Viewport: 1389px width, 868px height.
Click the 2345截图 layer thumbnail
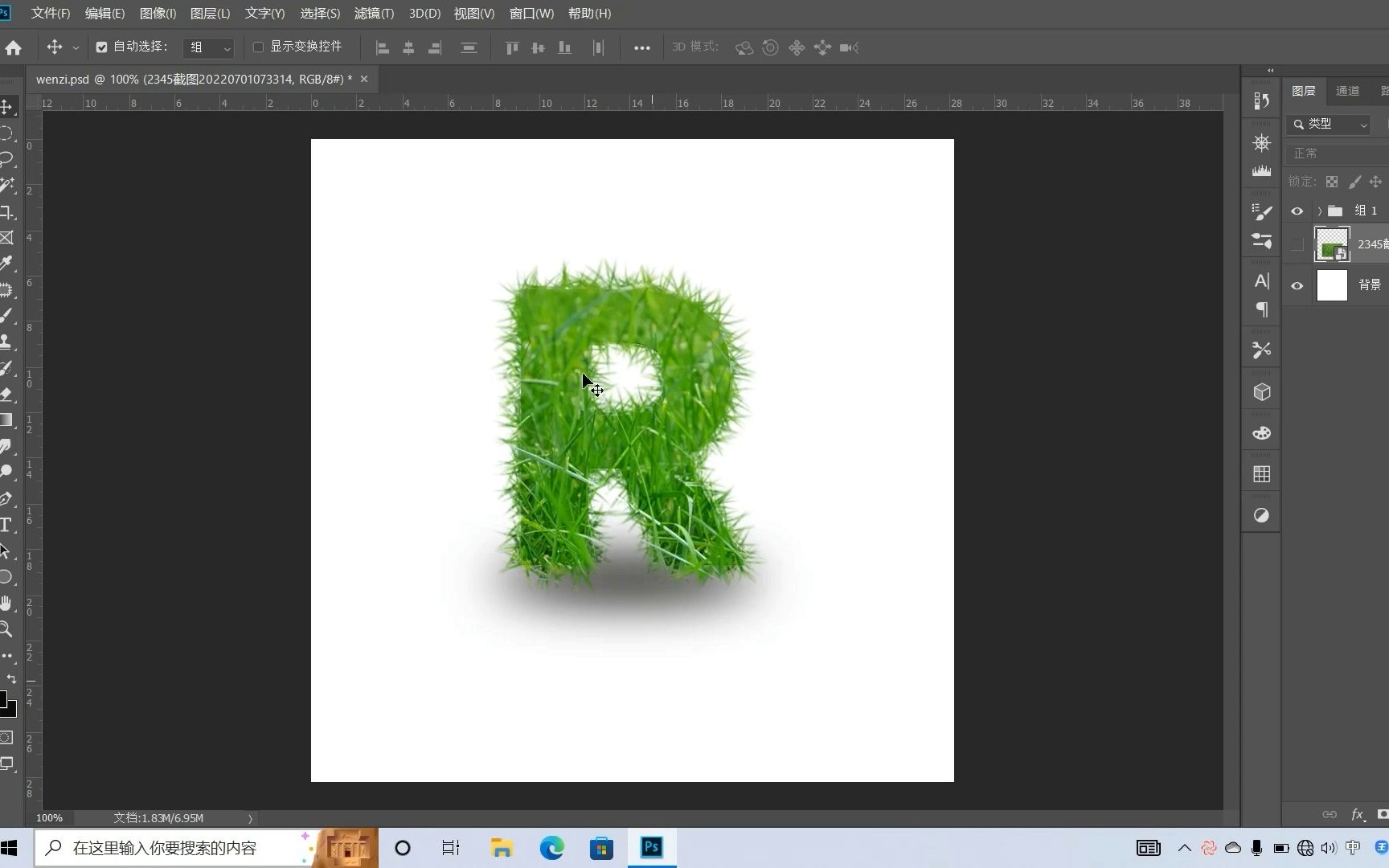pyautogui.click(x=1331, y=244)
